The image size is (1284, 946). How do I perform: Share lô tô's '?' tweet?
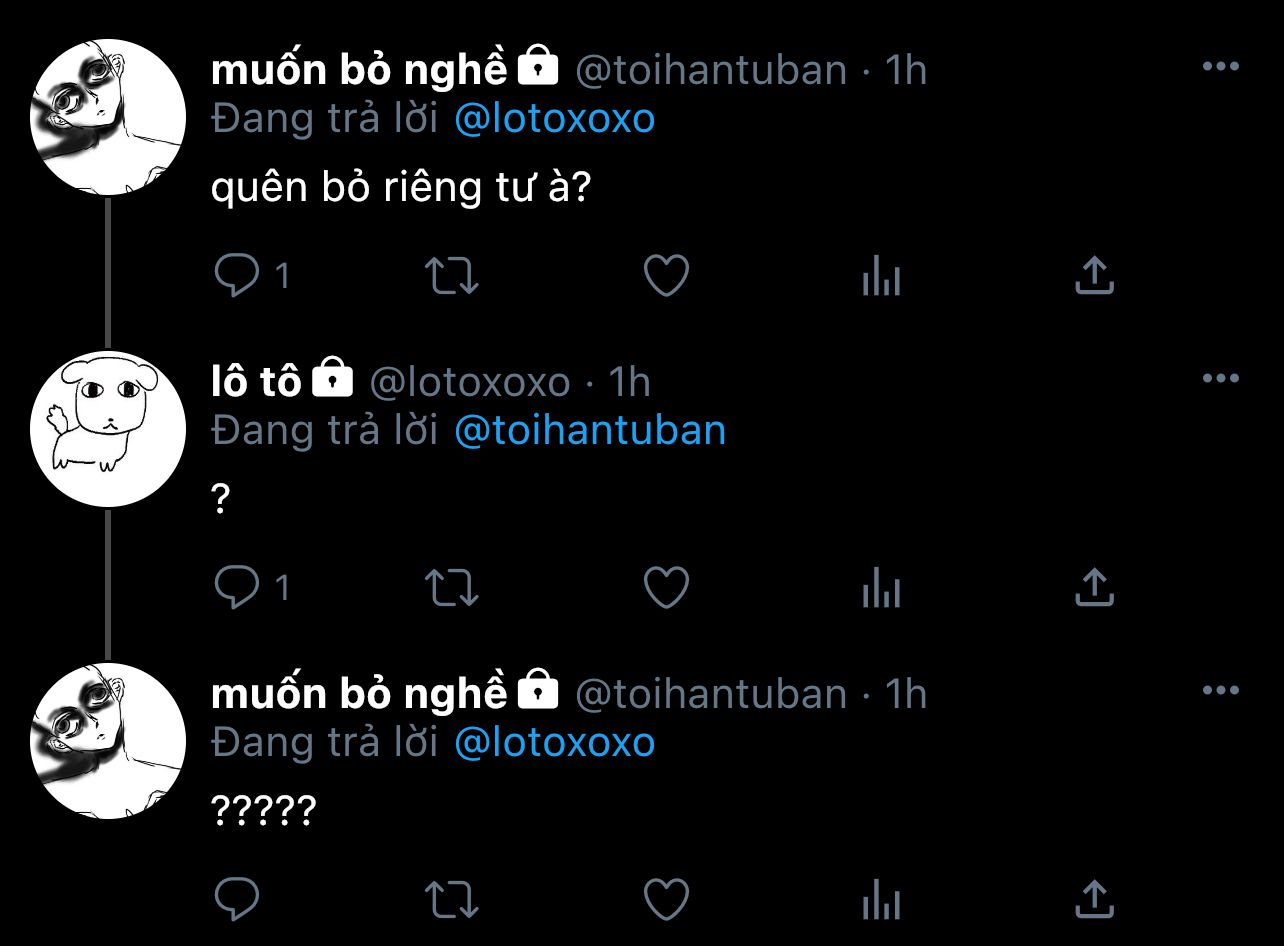[x=1094, y=588]
